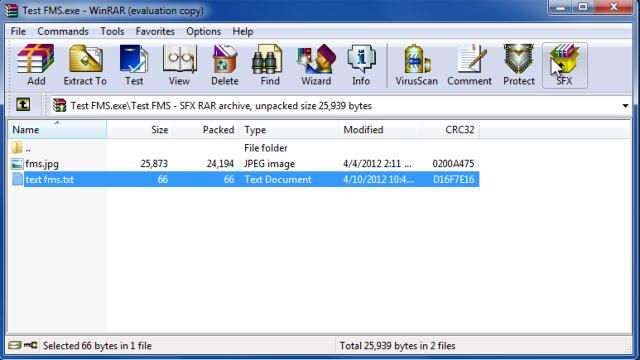Click 'Selected 66 bytes in 1 file' status
This screenshot has width=640, height=360.
coord(97,346)
